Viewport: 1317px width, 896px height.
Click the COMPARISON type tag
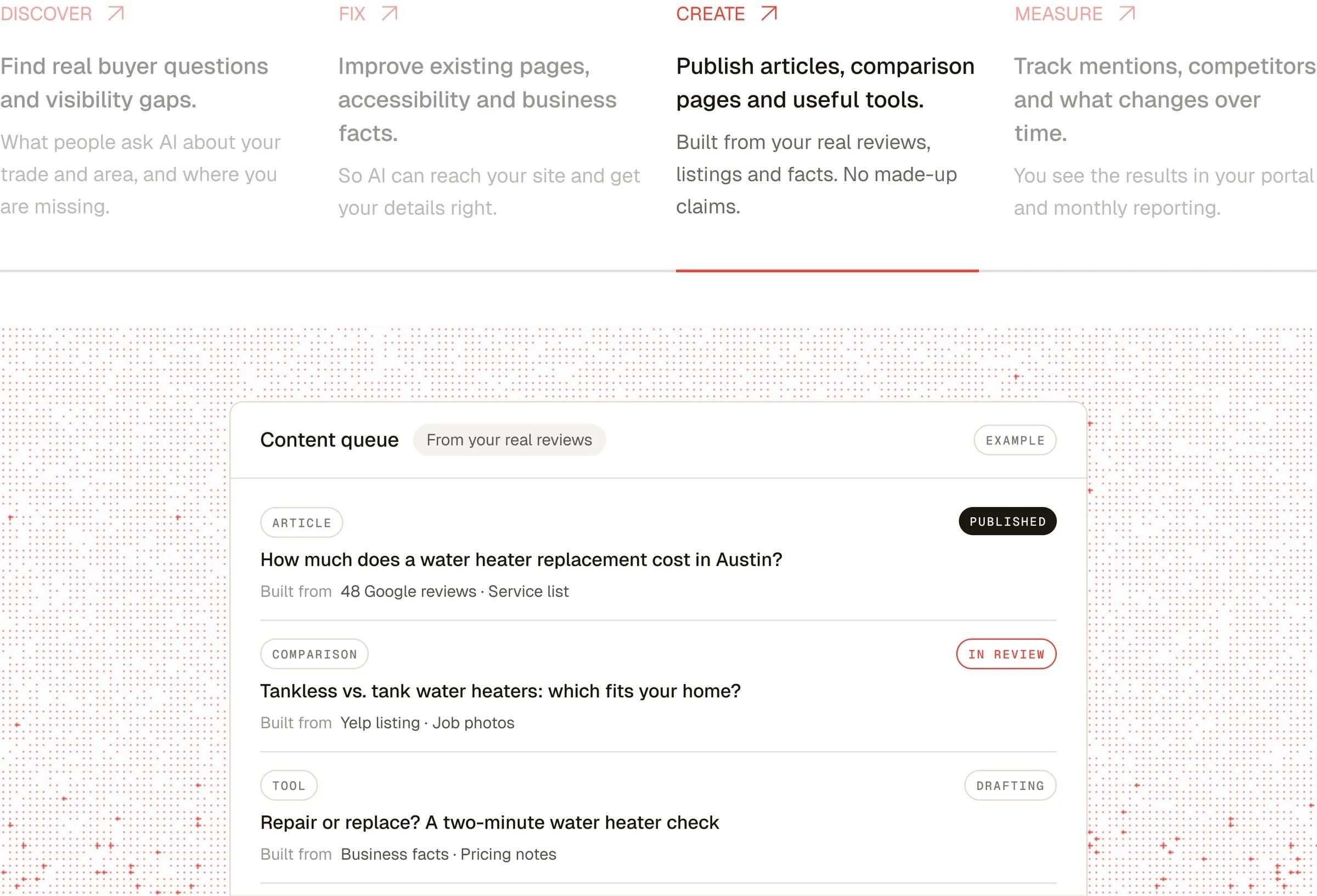tap(314, 654)
